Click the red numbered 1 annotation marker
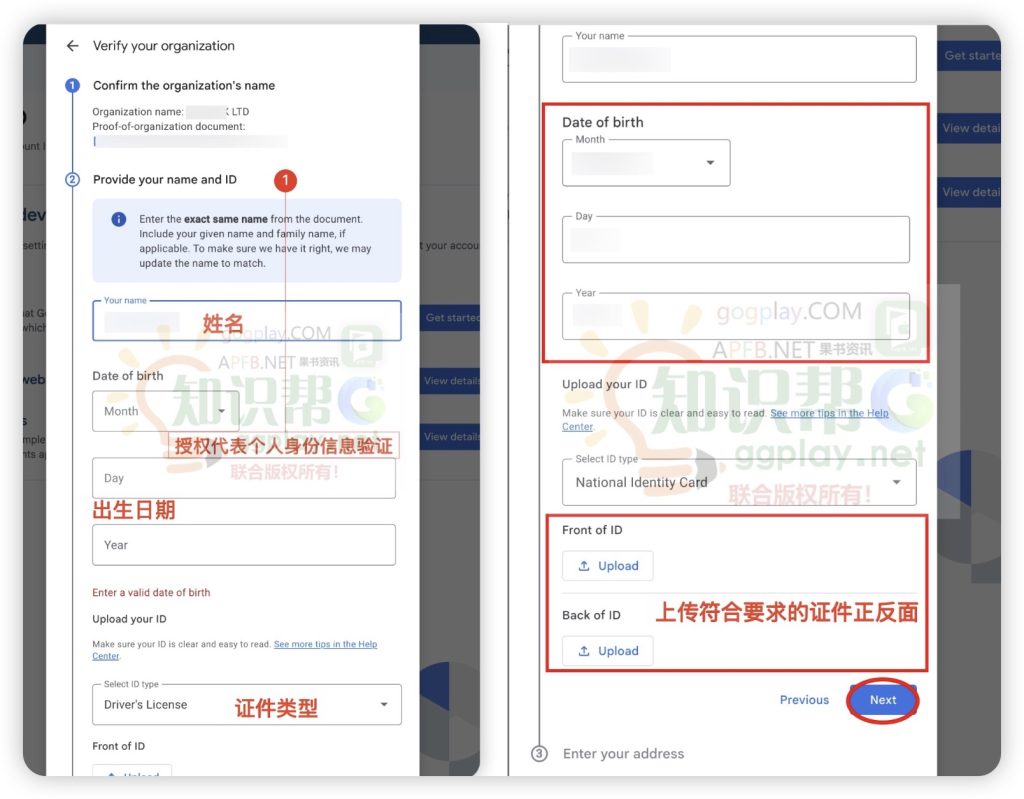The image size is (1024, 799). point(285,180)
